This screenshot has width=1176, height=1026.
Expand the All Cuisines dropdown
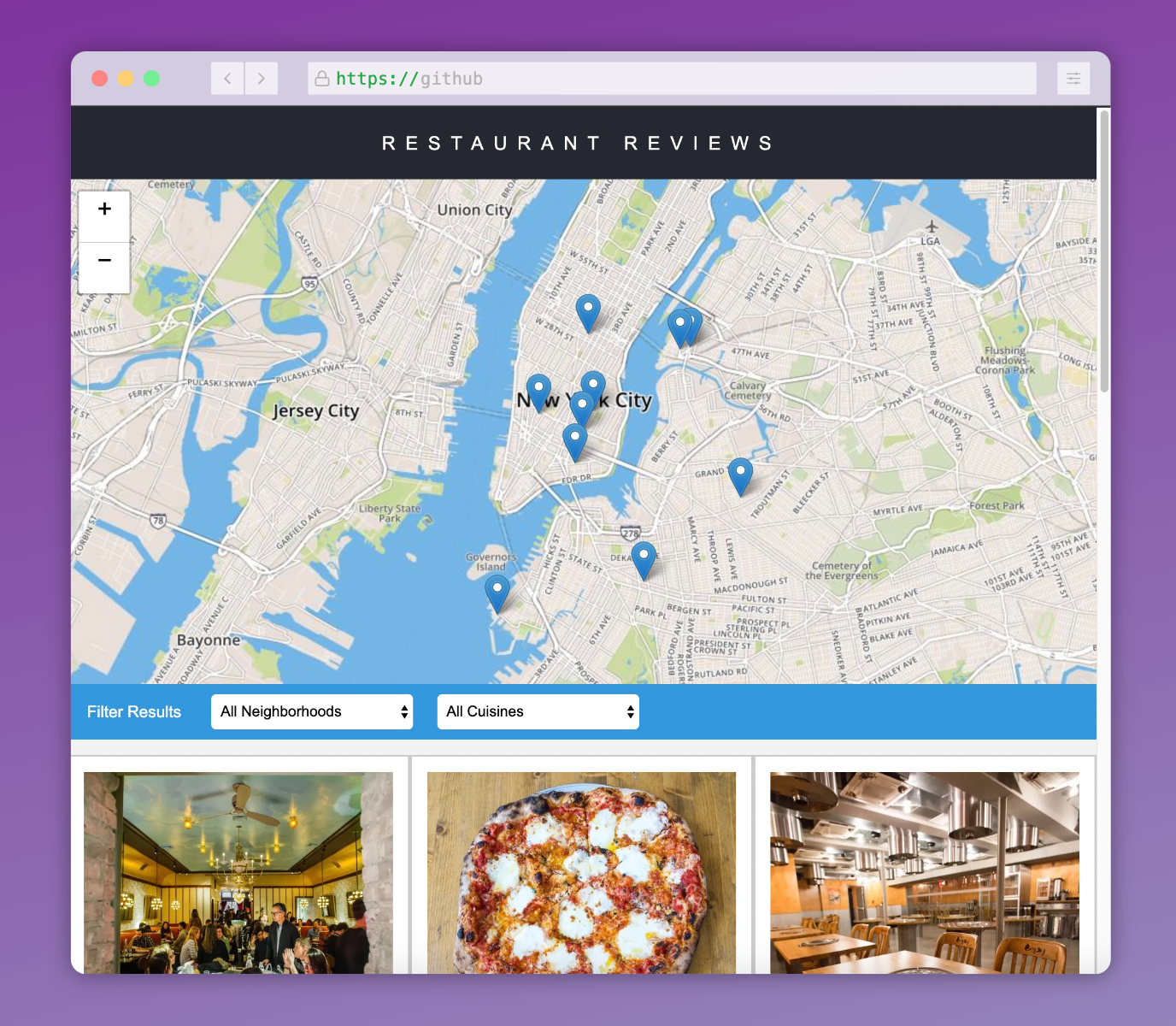538,711
